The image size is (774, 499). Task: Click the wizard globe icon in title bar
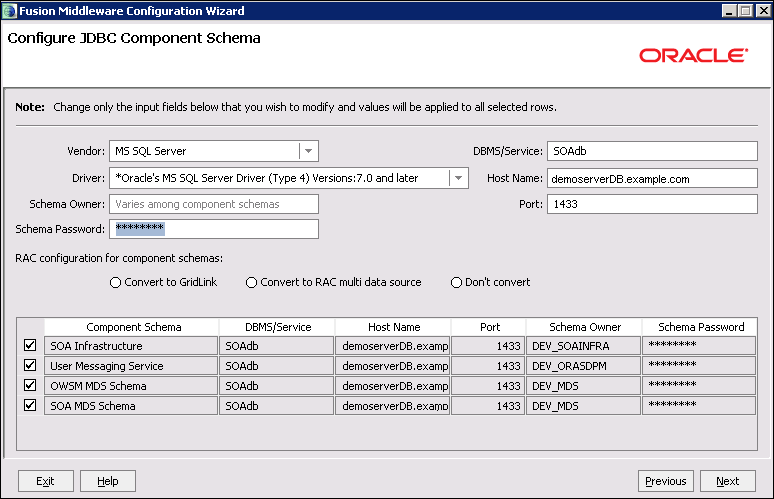(x=9, y=10)
